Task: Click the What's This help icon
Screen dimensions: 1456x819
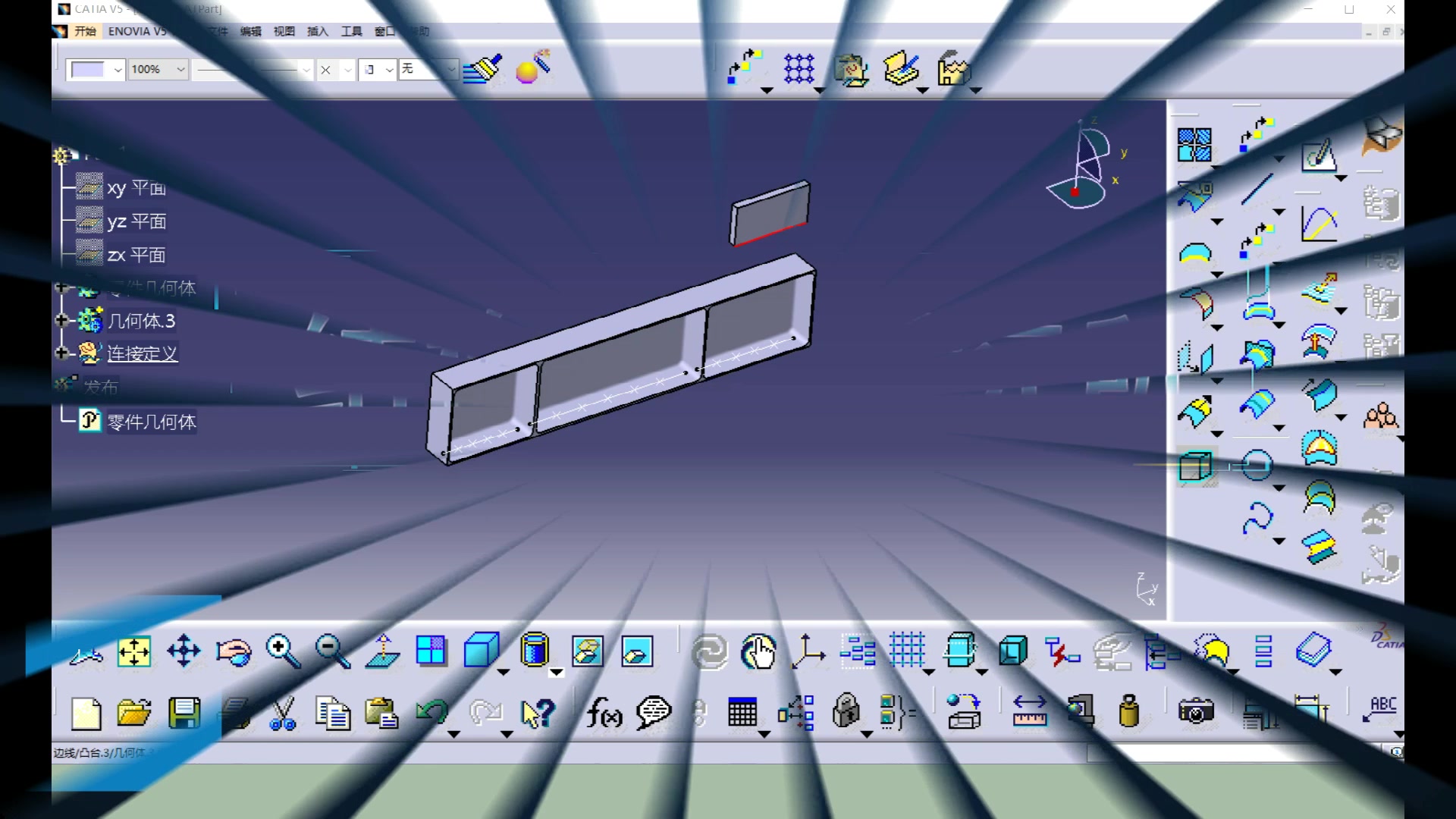Action: [x=538, y=714]
